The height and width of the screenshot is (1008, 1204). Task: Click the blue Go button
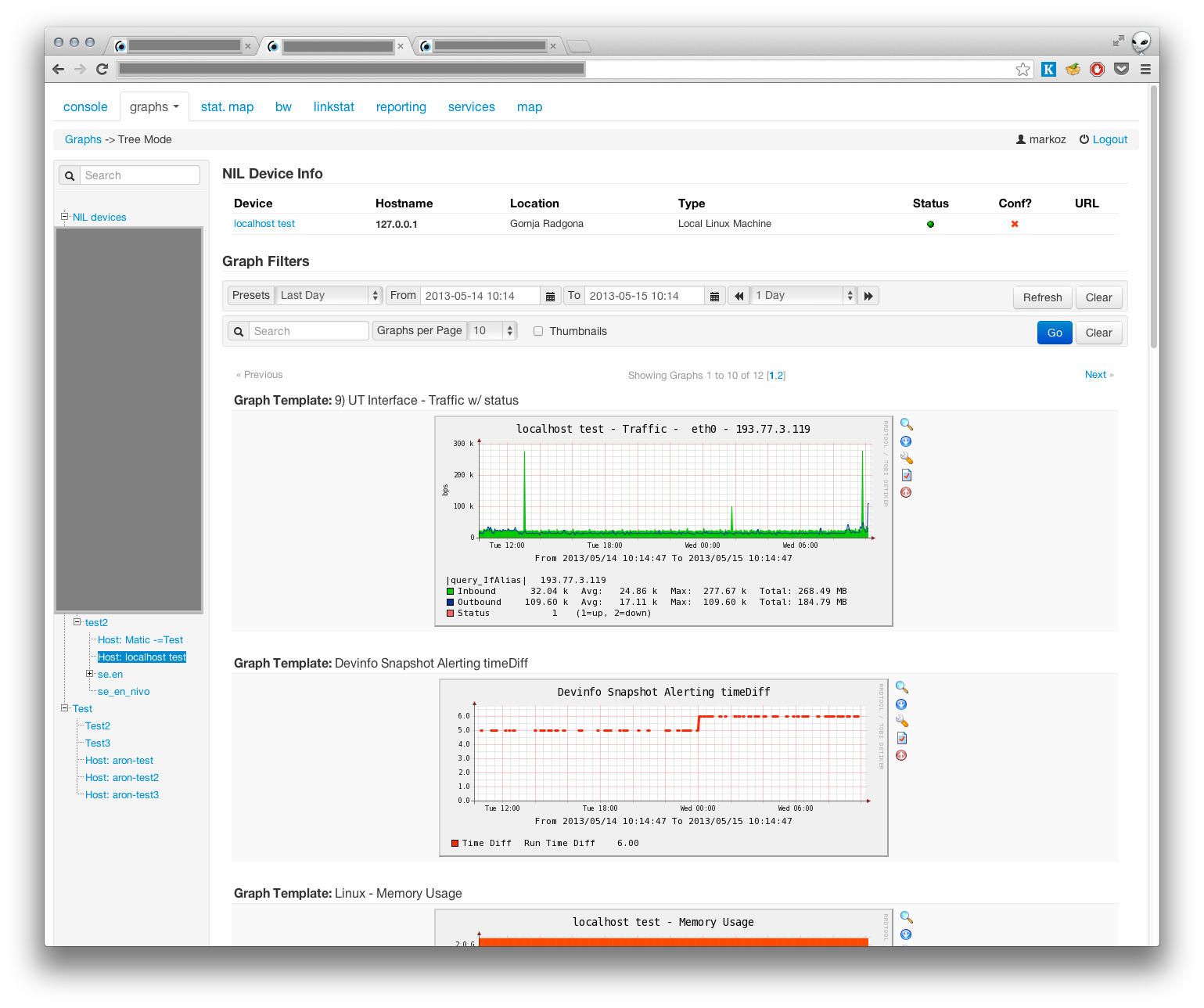[x=1055, y=333]
